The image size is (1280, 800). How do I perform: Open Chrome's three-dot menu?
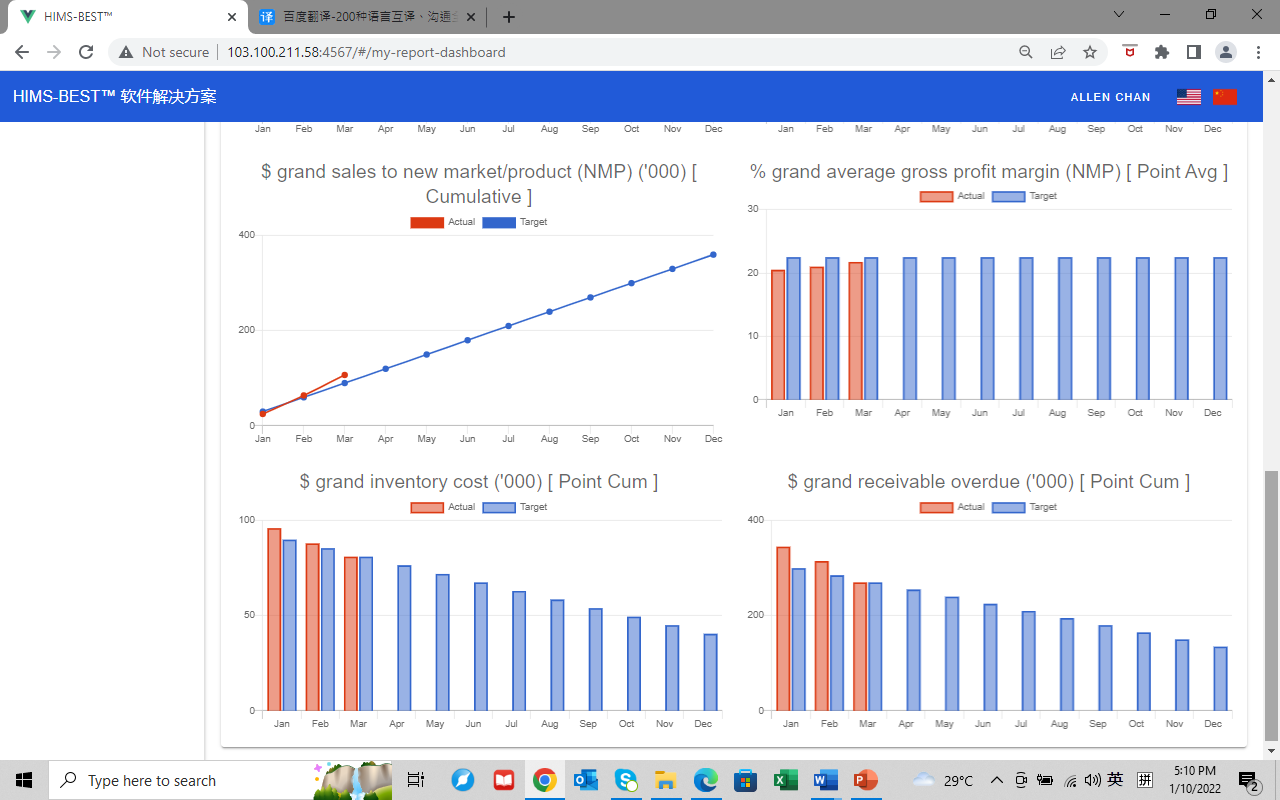[x=1257, y=52]
